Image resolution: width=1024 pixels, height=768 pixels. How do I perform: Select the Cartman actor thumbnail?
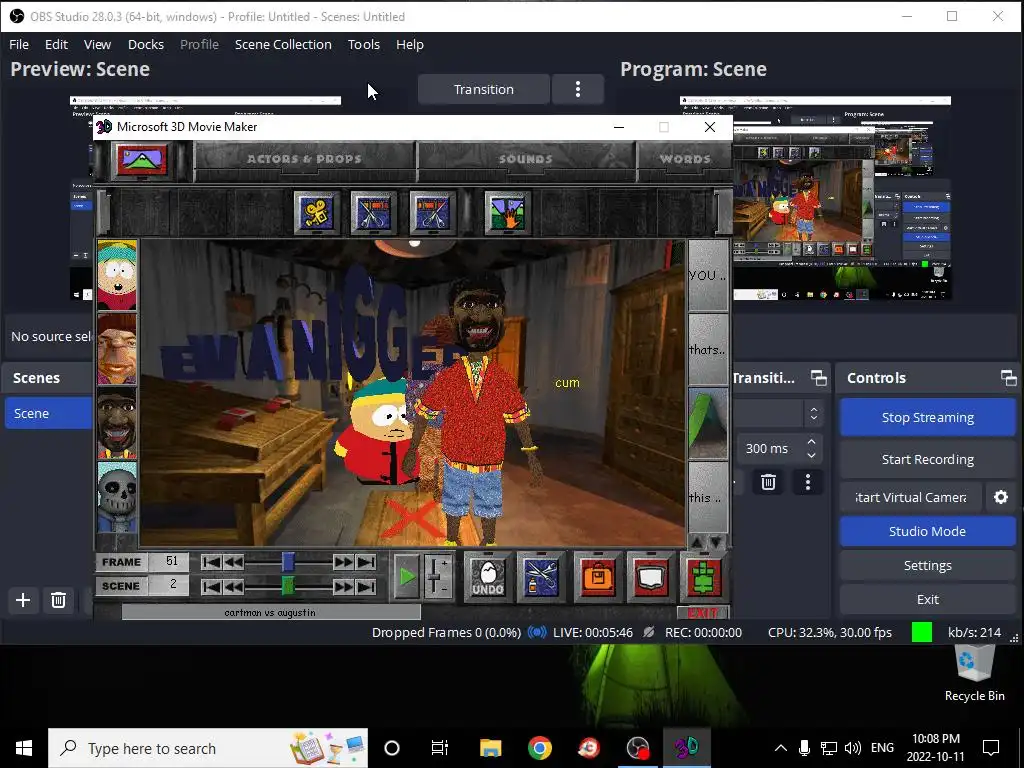(x=117, y=275)
